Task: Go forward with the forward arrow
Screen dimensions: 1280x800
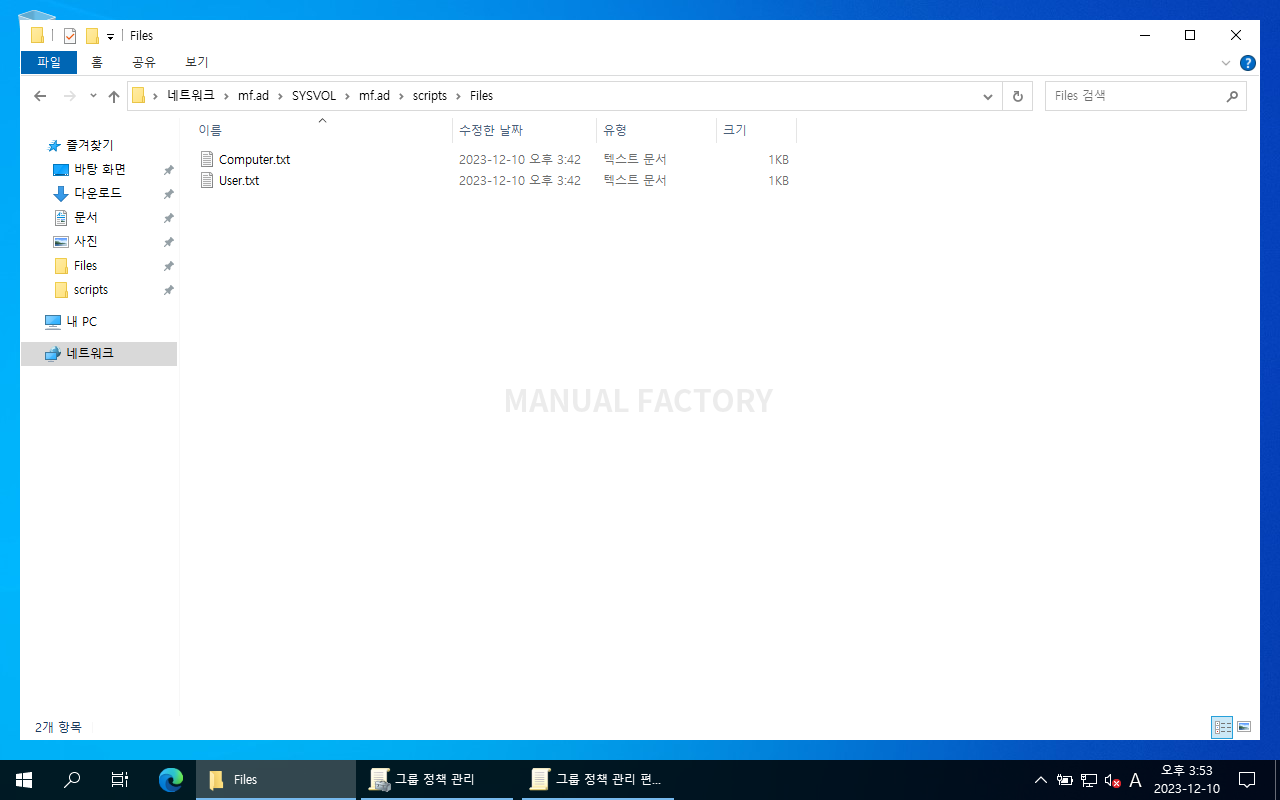Action: [x=69, y=96]
